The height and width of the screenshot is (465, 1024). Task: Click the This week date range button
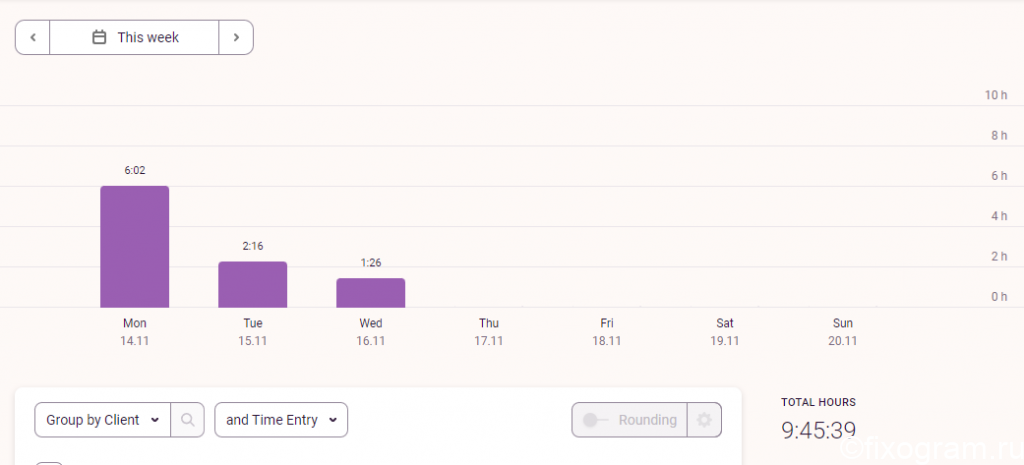pyautogui.click(x=135, y=37)
